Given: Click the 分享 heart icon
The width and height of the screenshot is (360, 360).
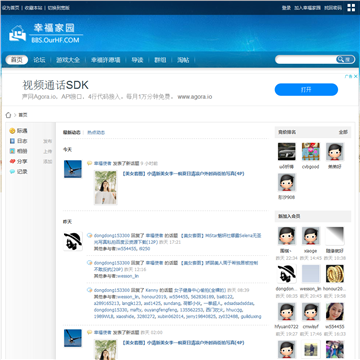Looking at the screenshot, I should 12,161.
